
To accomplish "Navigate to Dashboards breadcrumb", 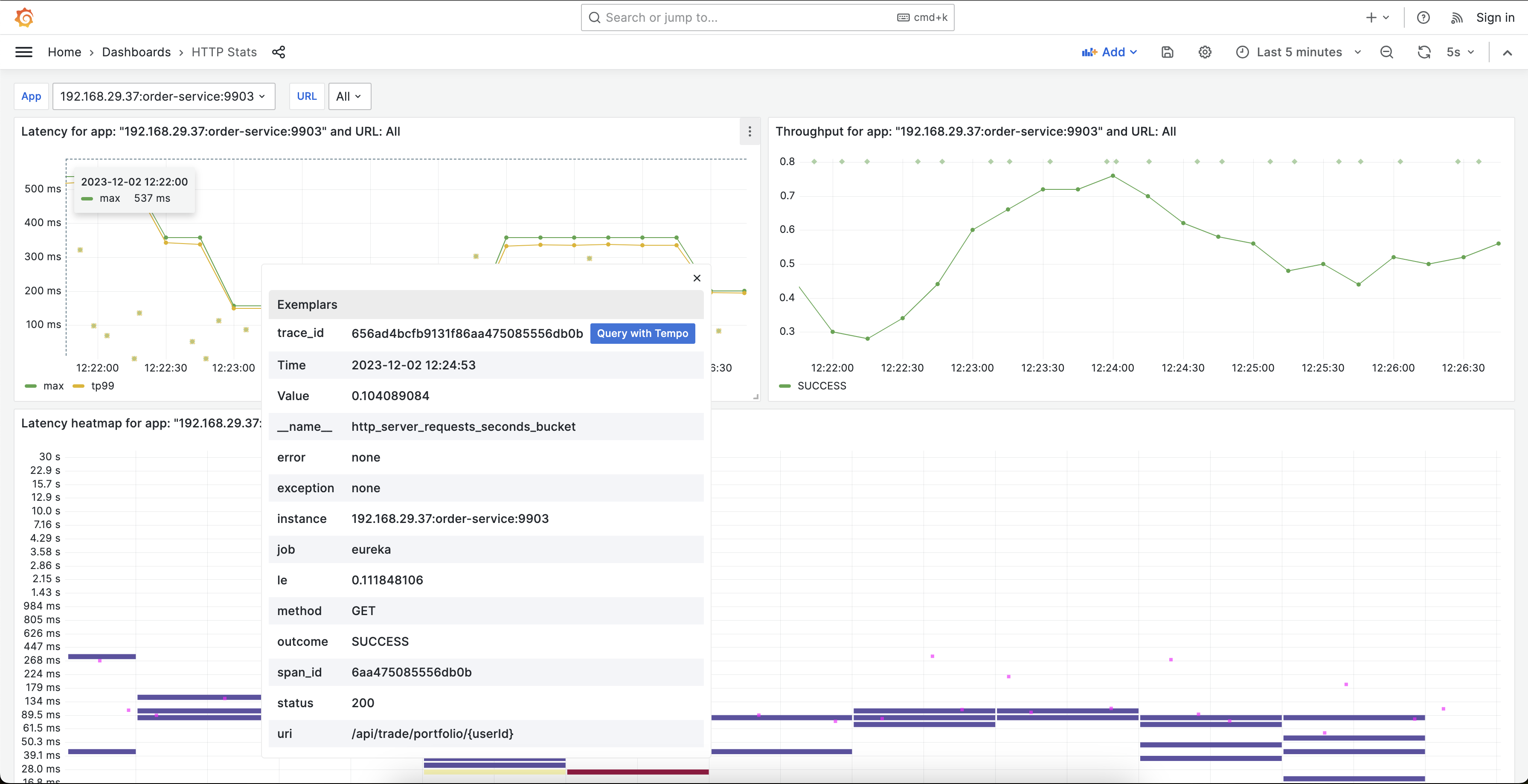I will [x=136, y=52].
